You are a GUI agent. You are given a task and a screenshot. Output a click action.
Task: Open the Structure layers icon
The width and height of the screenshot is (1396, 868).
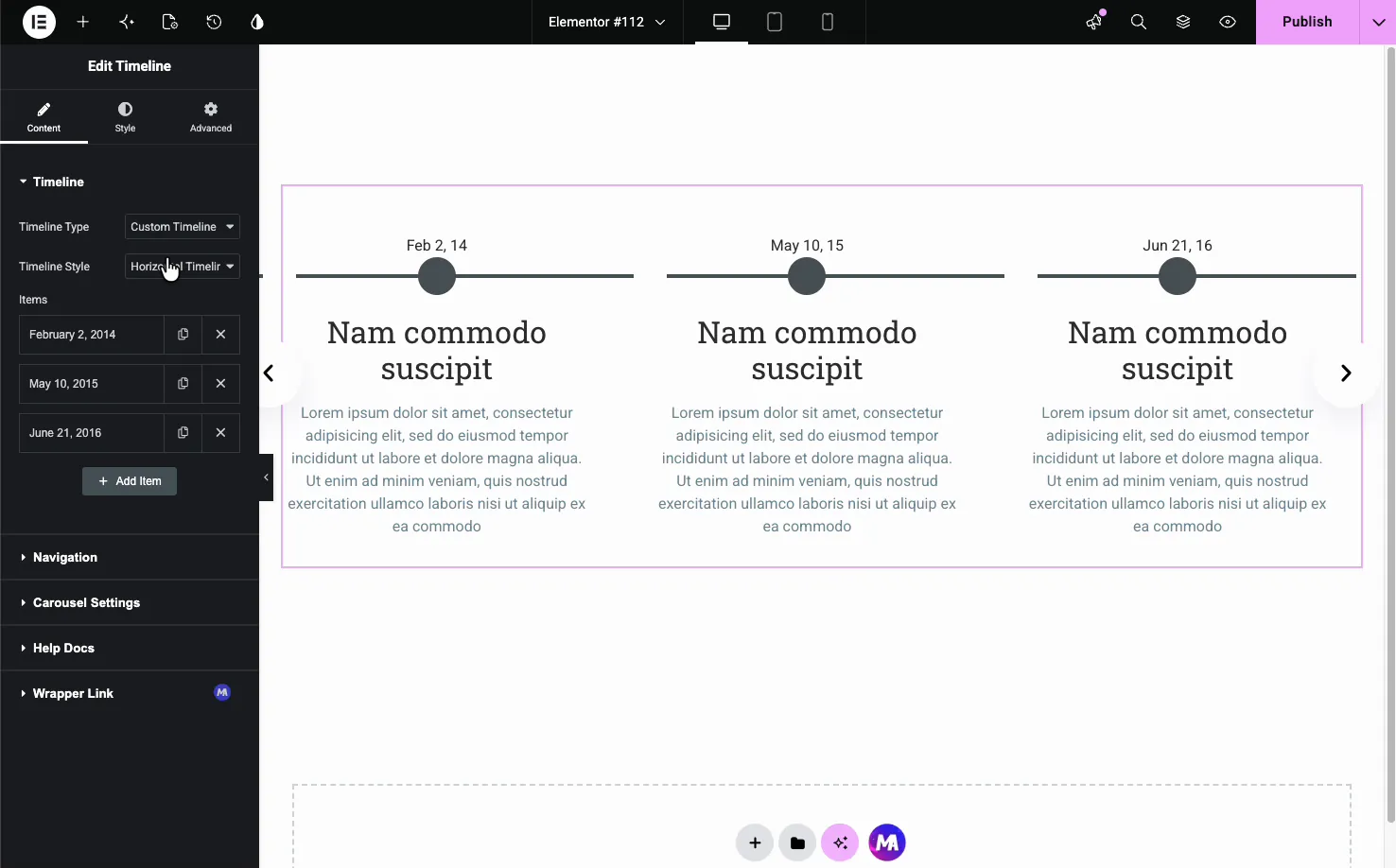(1183, 22)
